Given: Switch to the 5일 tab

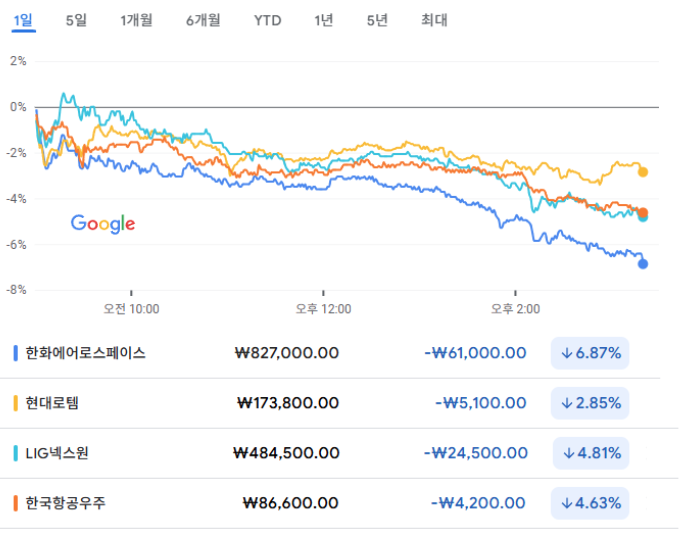Looking at the screenshot, I should [x=76, y=20].
